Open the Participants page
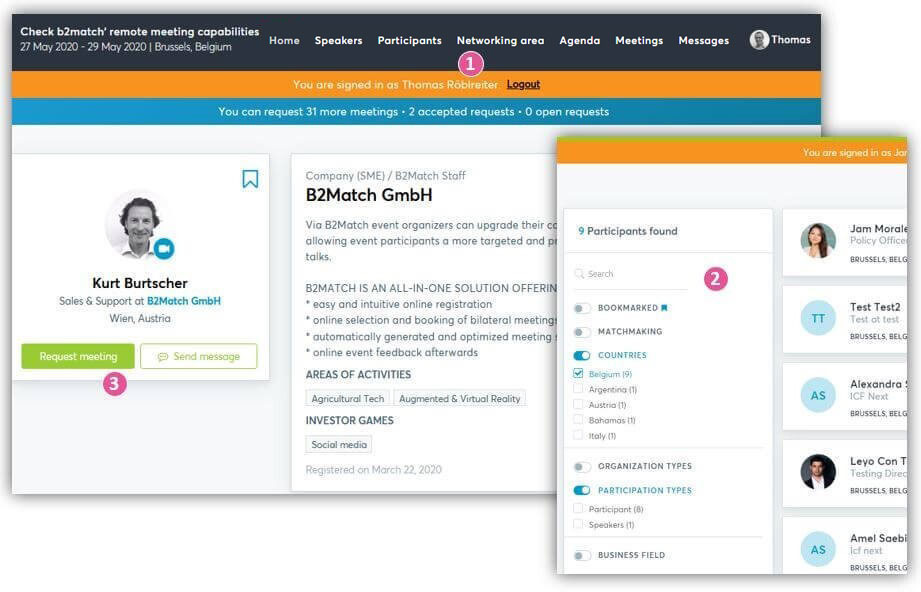The image size is (921, 592). click(x=409, y=41)
